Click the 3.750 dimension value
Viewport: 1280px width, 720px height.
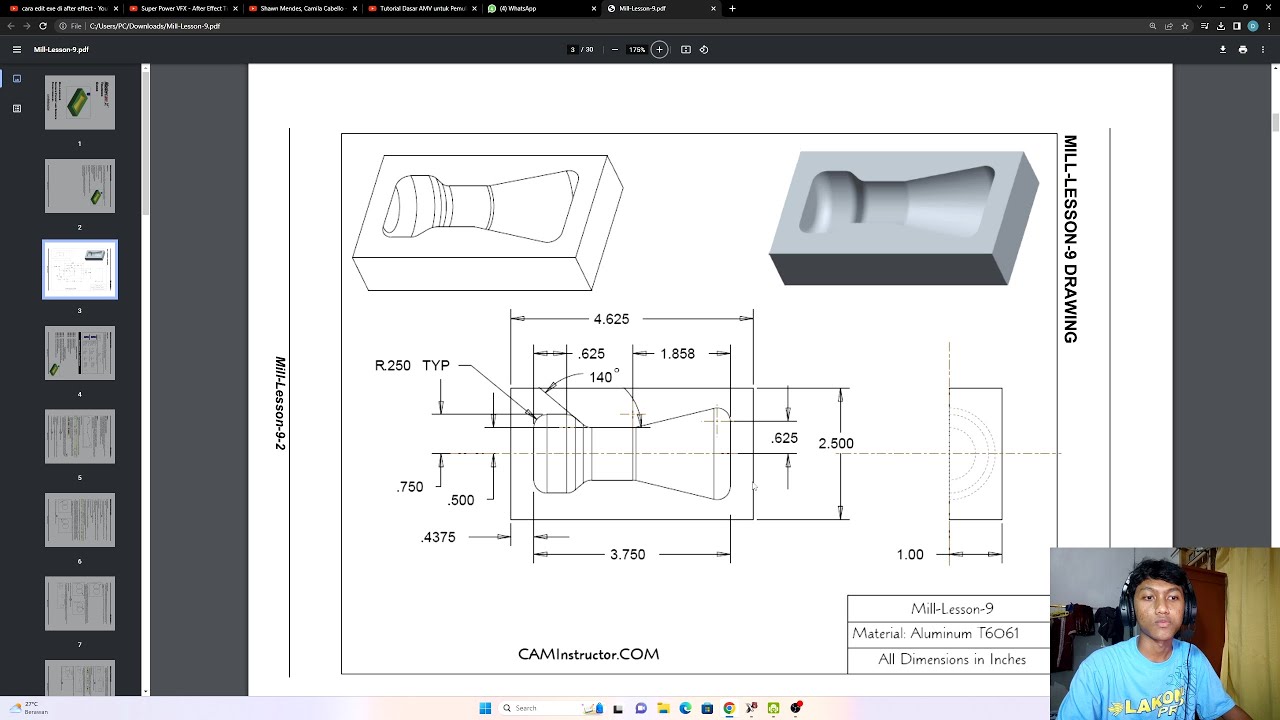(x=627, y=555)
